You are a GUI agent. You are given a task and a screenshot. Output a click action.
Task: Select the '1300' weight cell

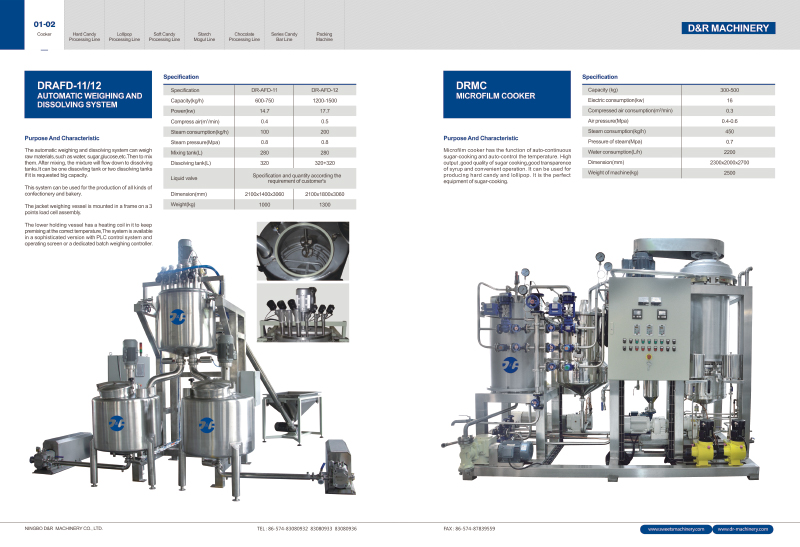coord(324,205)
